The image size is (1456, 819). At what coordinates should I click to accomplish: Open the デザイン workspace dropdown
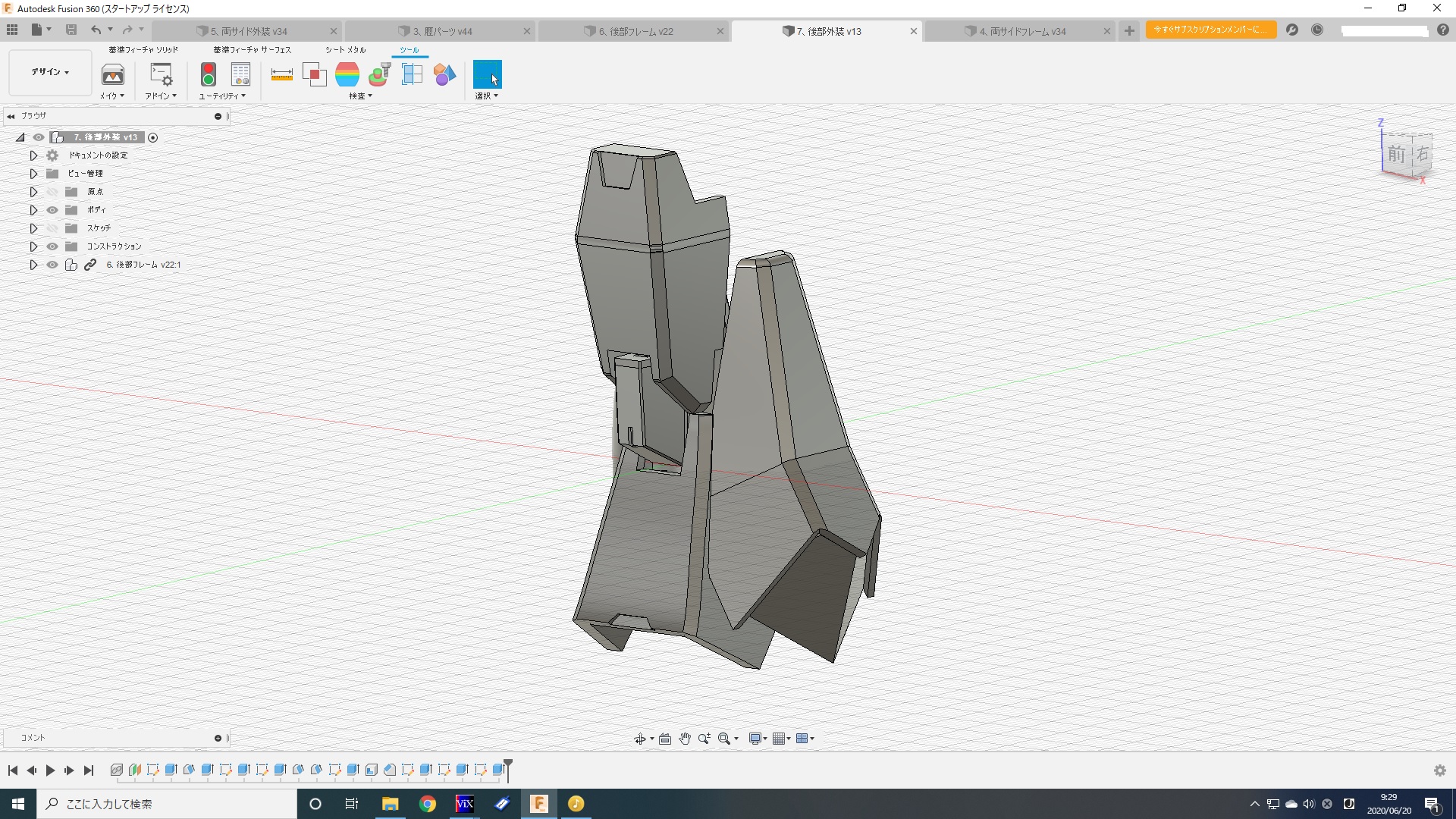click(x=50, y=72)
